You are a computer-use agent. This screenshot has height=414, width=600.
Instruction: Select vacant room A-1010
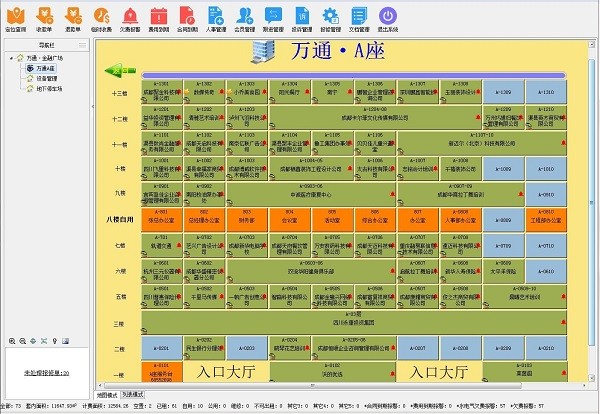pos(546,169)
